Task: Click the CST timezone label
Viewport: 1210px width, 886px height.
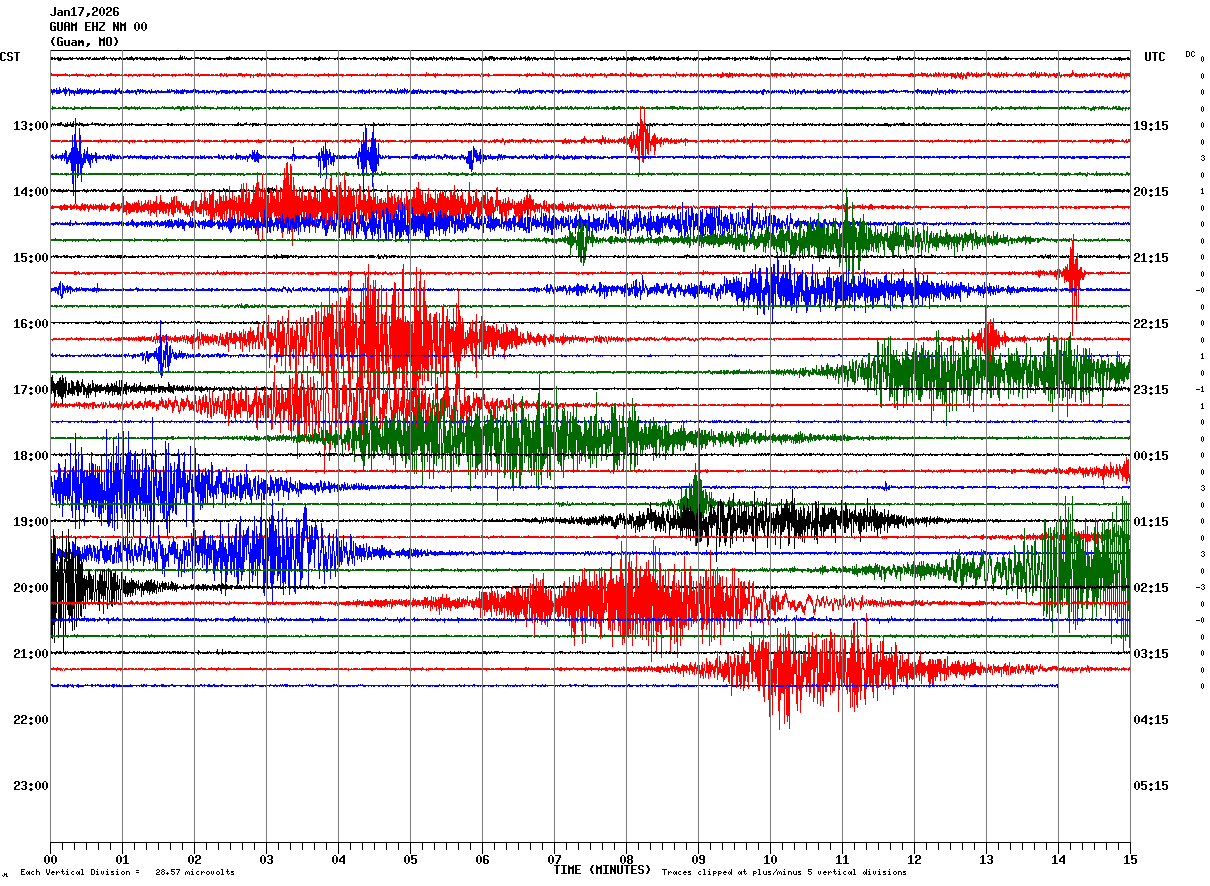Action: point(10,57)
